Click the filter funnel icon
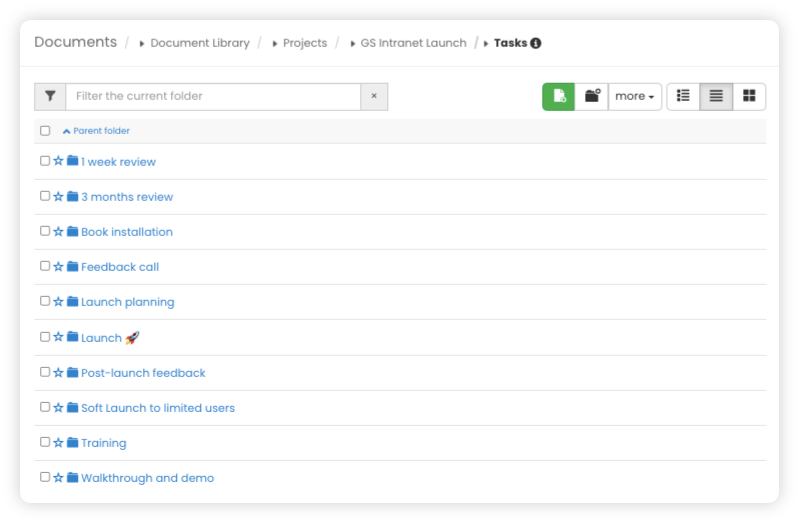 [x=50, y=96]
